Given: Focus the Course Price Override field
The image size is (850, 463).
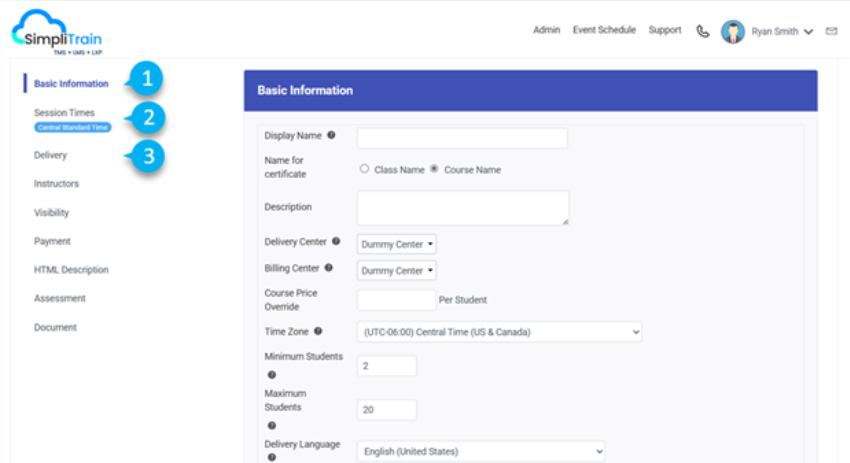Looking at the screenshot, I should [x=396, y=300].
